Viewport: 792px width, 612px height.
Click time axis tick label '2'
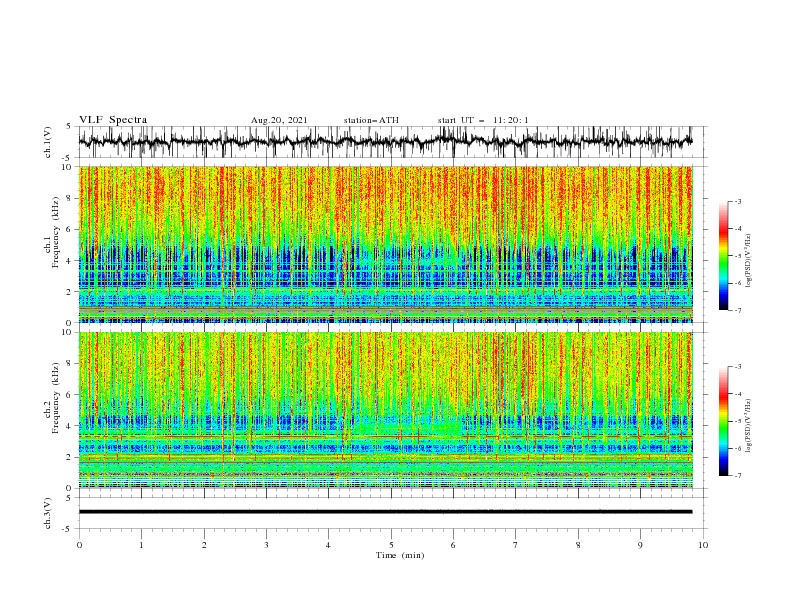coord(204,545)
